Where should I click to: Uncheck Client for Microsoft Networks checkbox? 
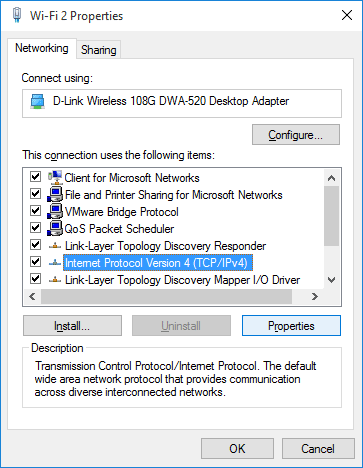pyautogui.click(x=35, y=177)
